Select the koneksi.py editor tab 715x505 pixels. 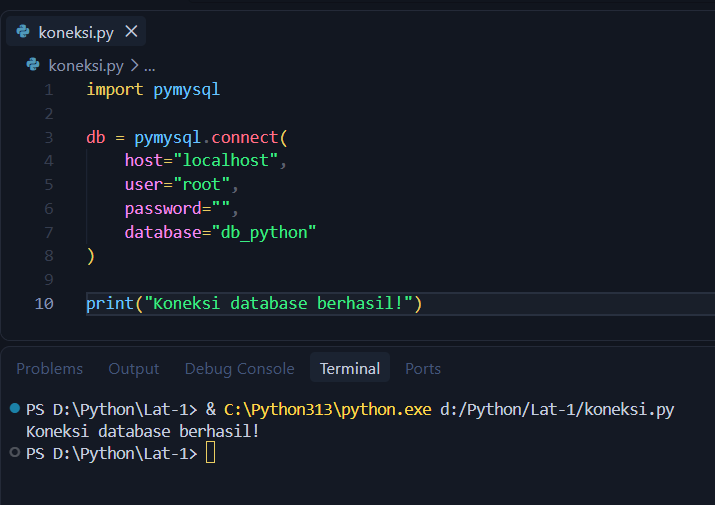[x=76, y=31]
